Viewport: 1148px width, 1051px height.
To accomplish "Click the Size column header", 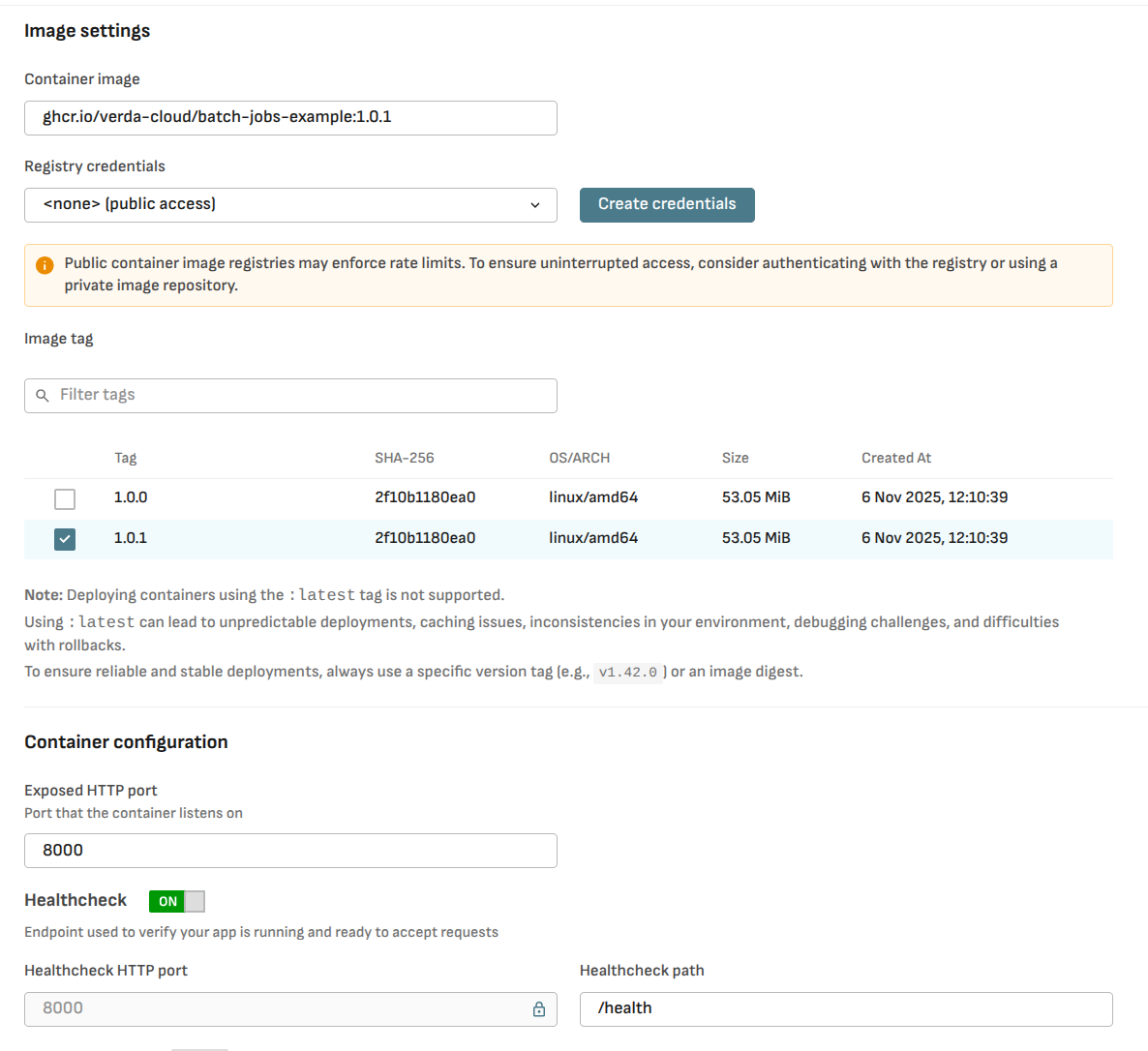I will tap(735, 458).
